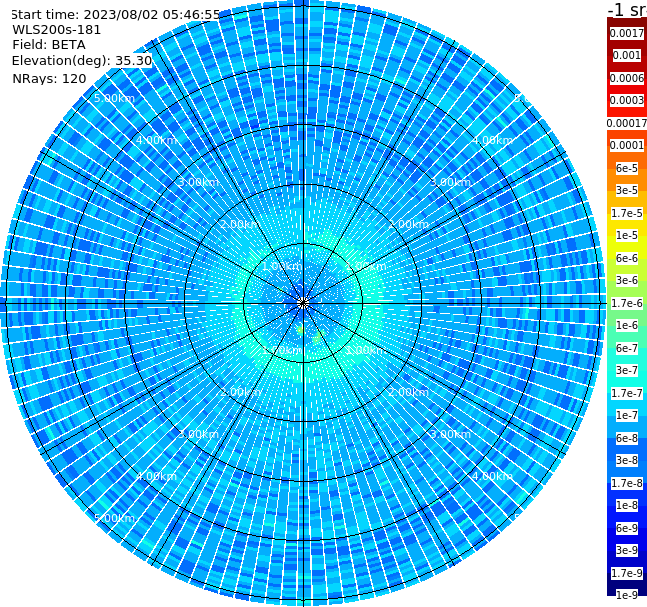Click the dark red top colorbar segment

pyautogui.click(x=627, y=22)
